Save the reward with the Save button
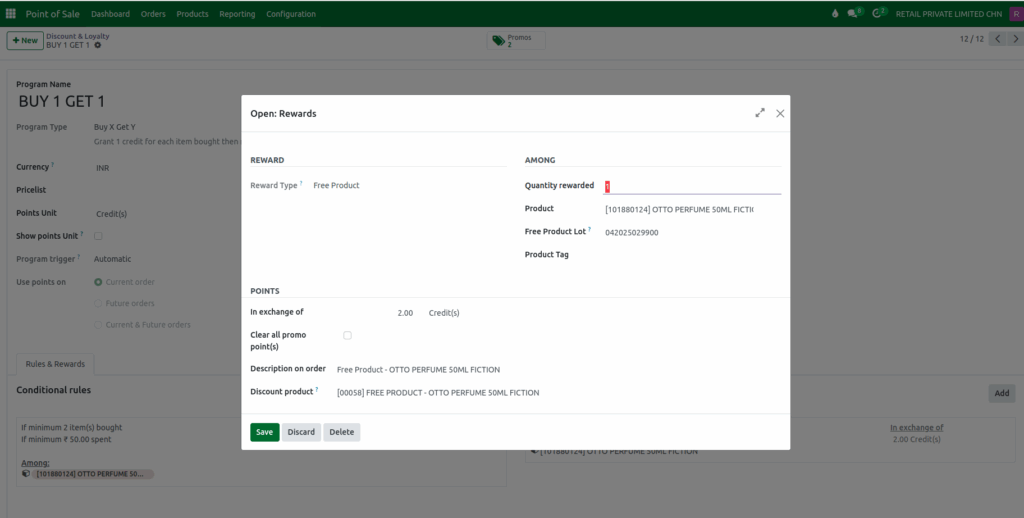This screenshot has height=518, width=1024. tap(264, 432)
